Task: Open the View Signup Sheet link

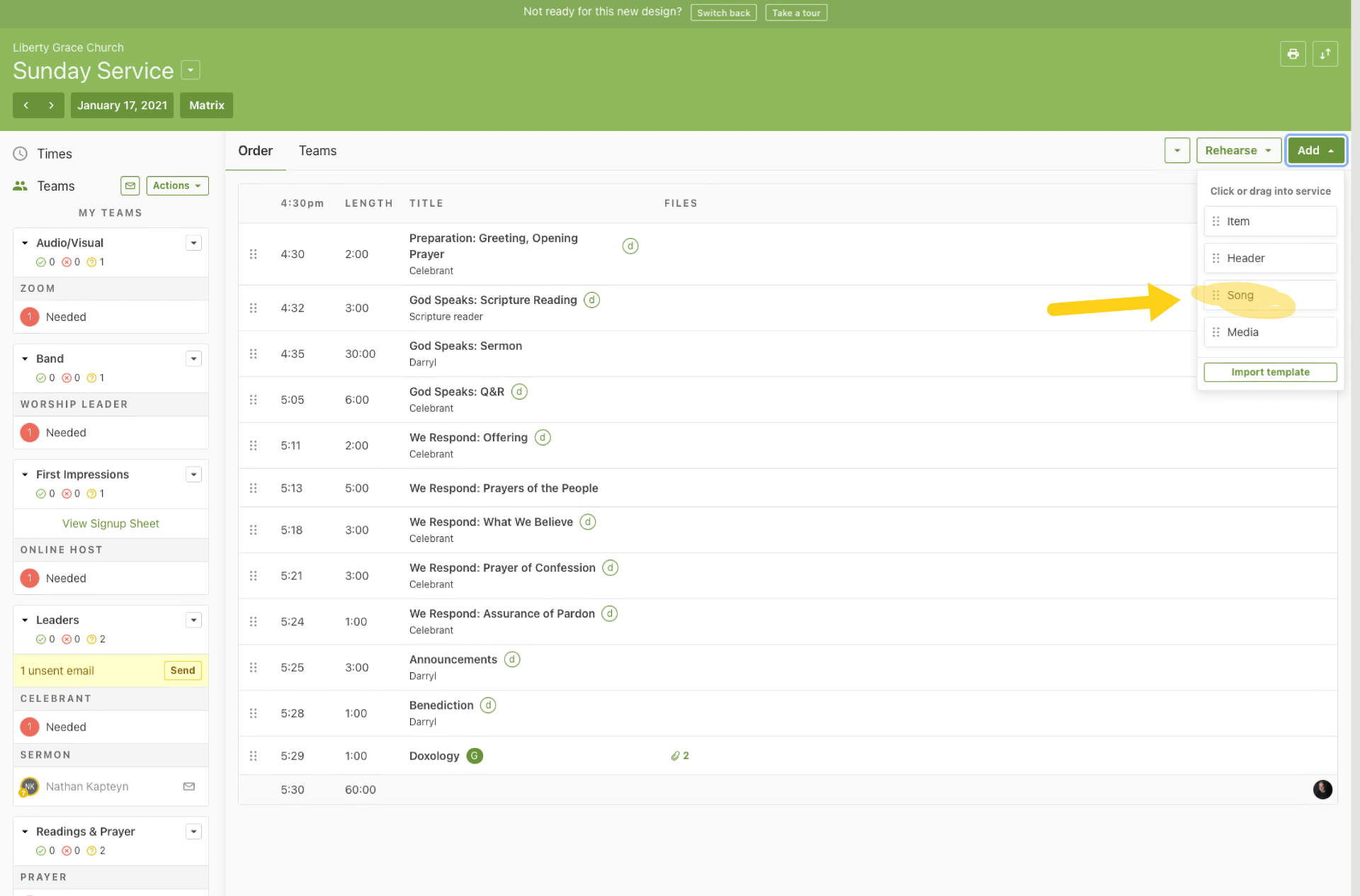Action: tap(110, 523)
